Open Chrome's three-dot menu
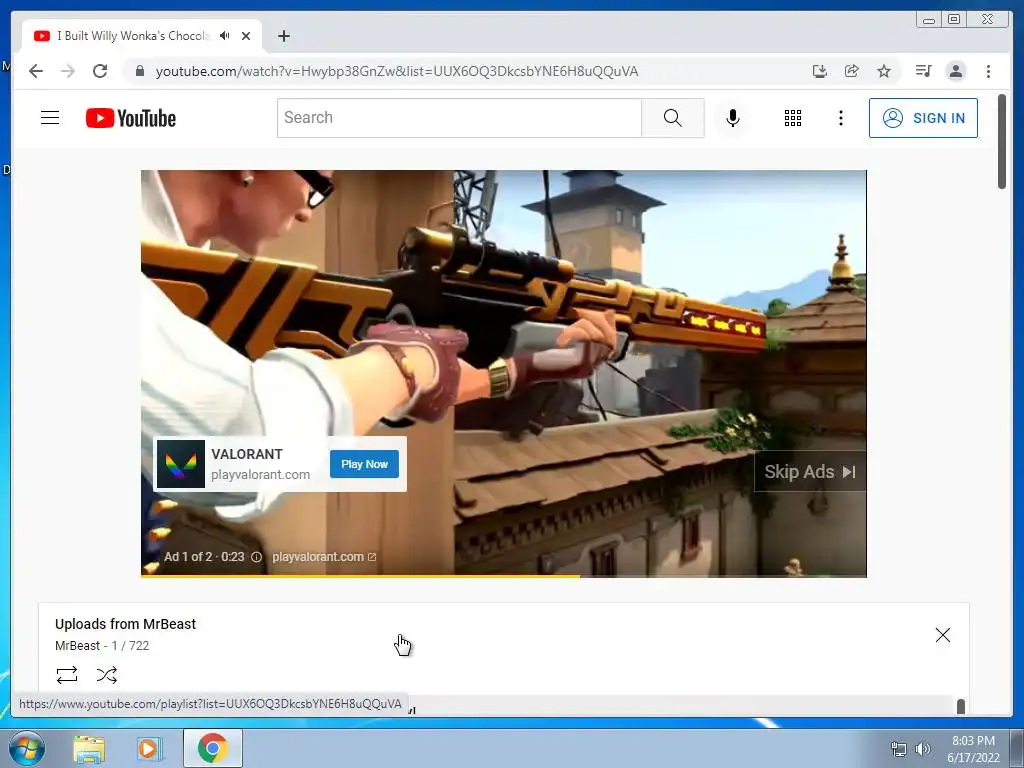This screenshot has height=768, width=1024. point(988,71)
